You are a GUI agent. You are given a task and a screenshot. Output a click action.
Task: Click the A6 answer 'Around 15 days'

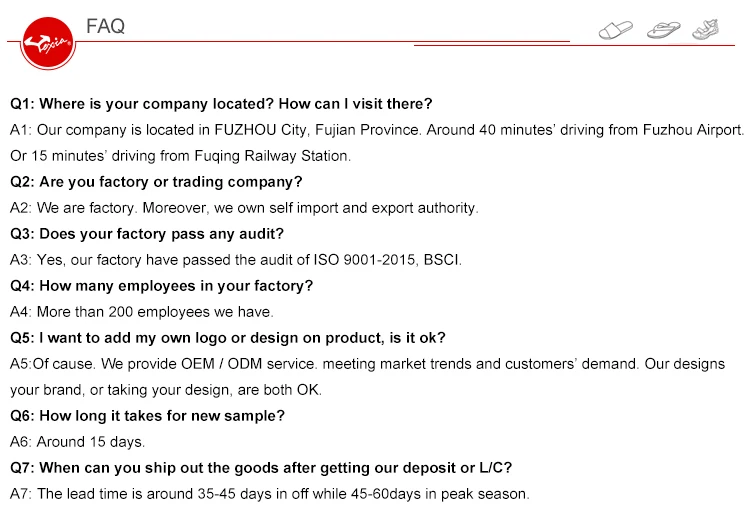[x=77, y=441]
